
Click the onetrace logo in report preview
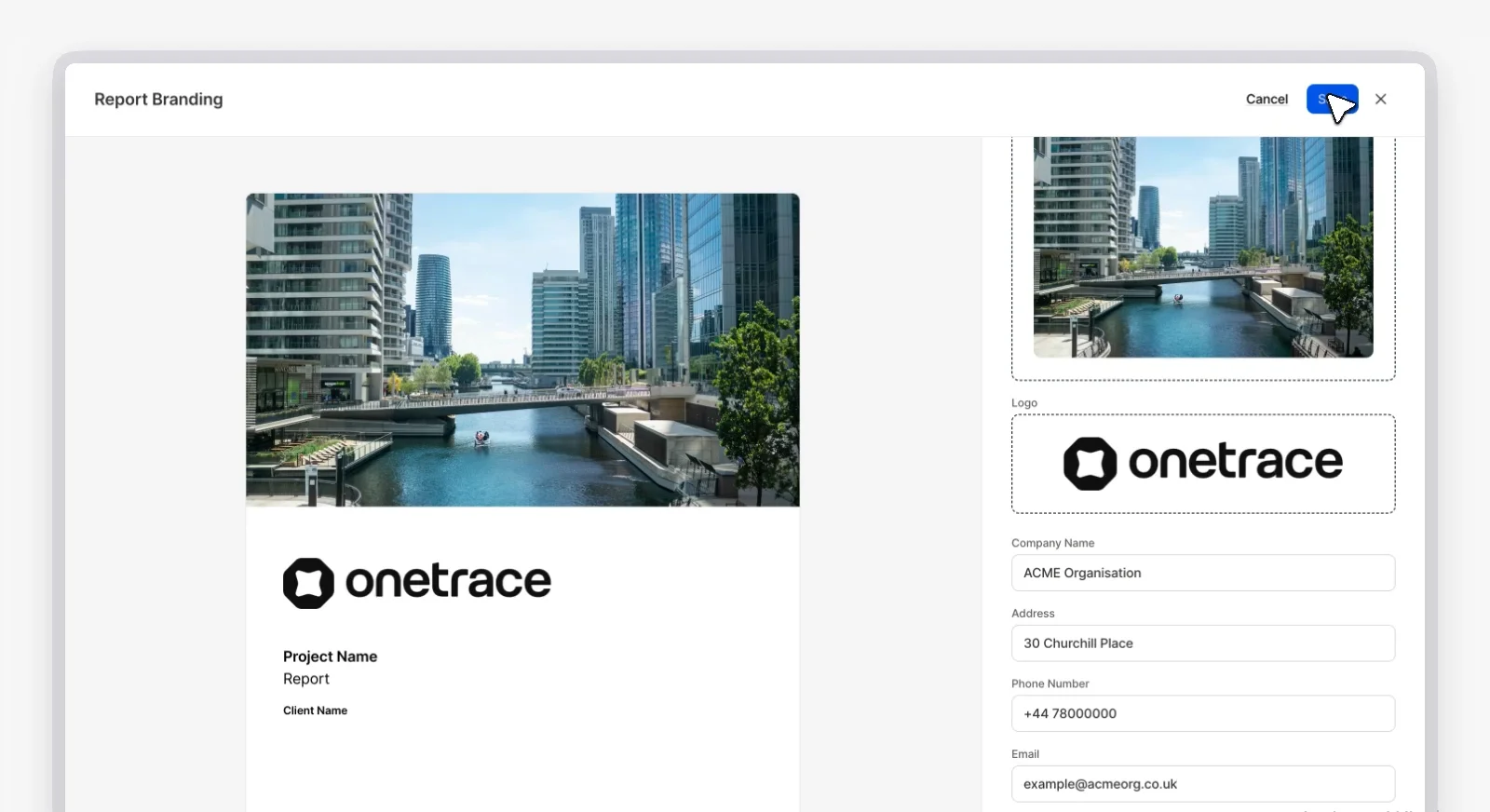(x=417, y=583)
